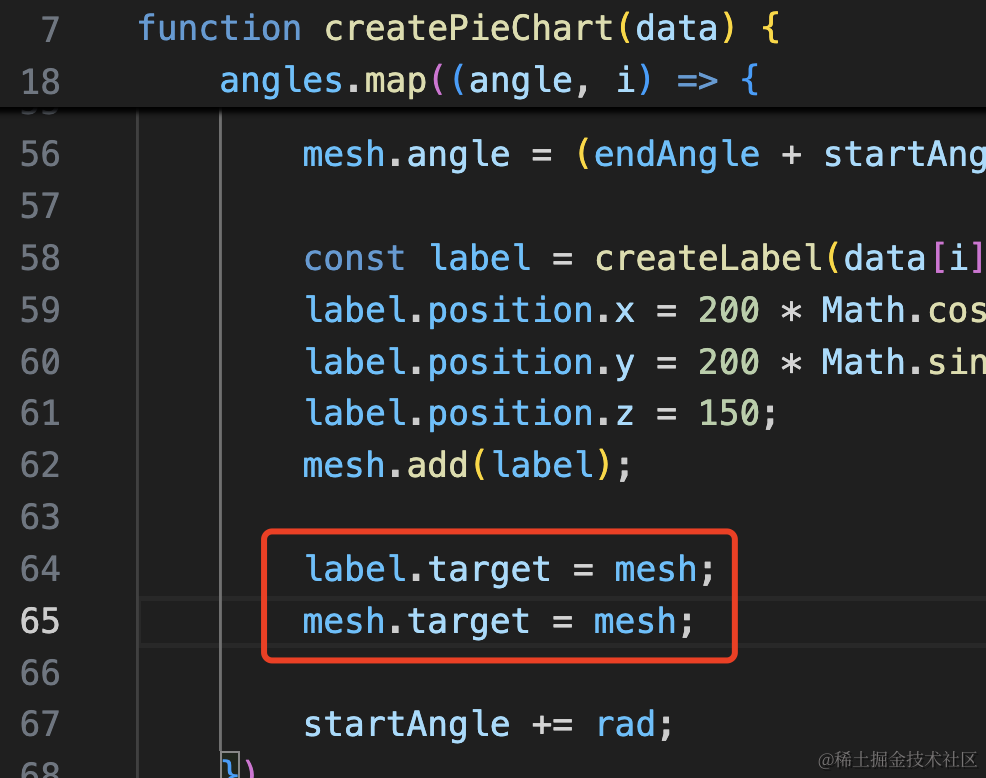The image size is (986, 778).
Task: Click startAngle variable on line 67
Action: click(407, 725)
